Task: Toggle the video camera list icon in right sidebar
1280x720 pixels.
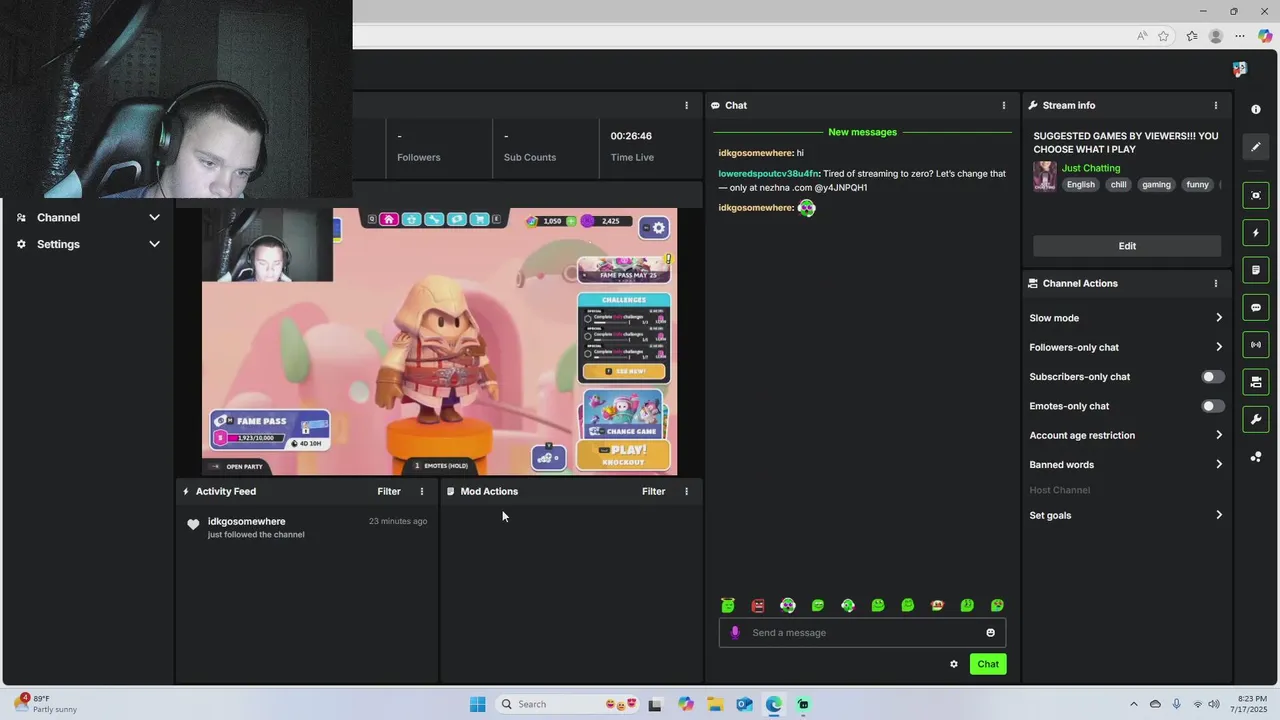Action: [1256, 382]
